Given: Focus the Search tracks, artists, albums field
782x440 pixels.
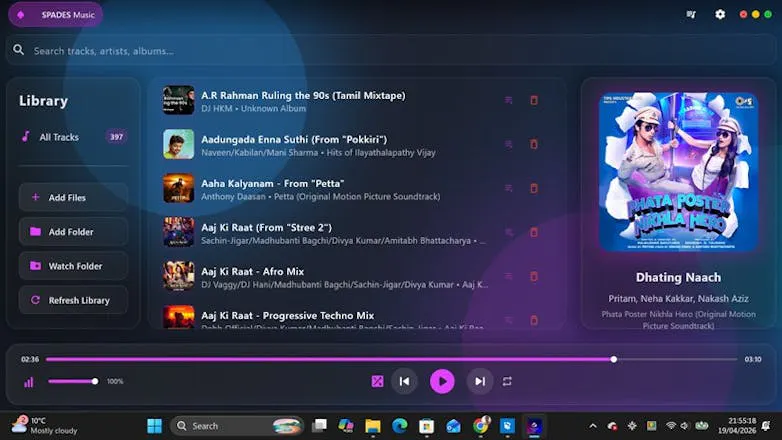Looking at the screenshot, I should 391,50.
